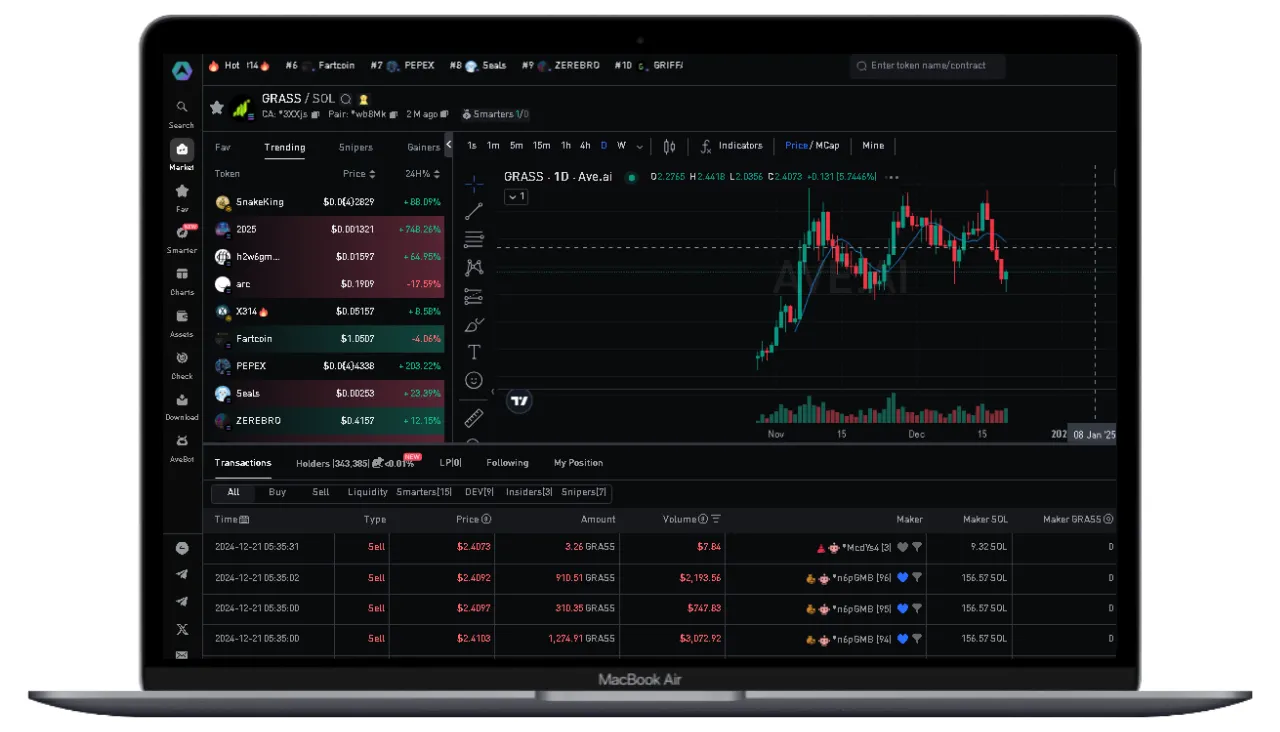Open the Smarter section in sidebar
Viewport: 1280px width, 732px height.
click(181, 238)
